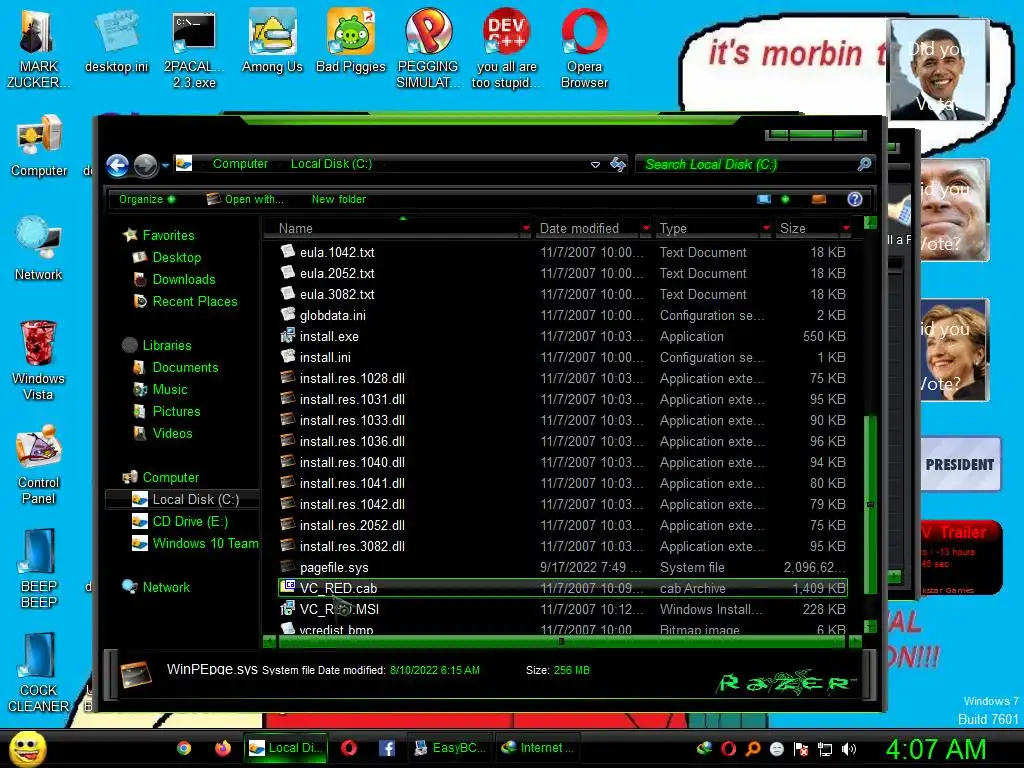Open Opera pinned taskbar icon
1024x768 pixels.
pos(349,748)
